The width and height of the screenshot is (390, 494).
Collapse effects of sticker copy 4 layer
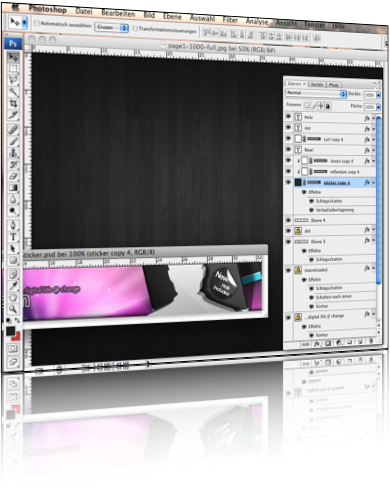click(373, 182)
